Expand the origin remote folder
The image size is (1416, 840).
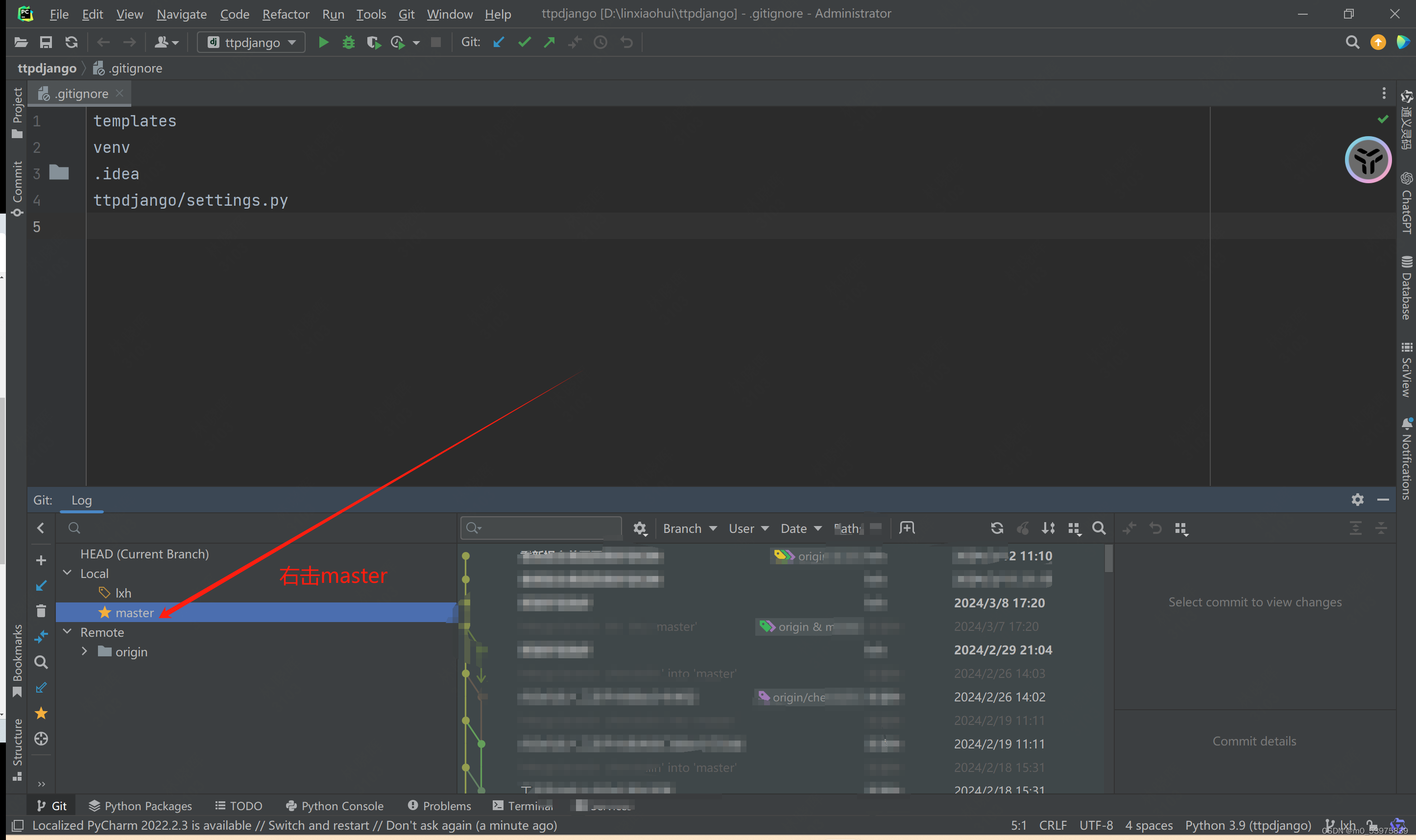point(84,651)
